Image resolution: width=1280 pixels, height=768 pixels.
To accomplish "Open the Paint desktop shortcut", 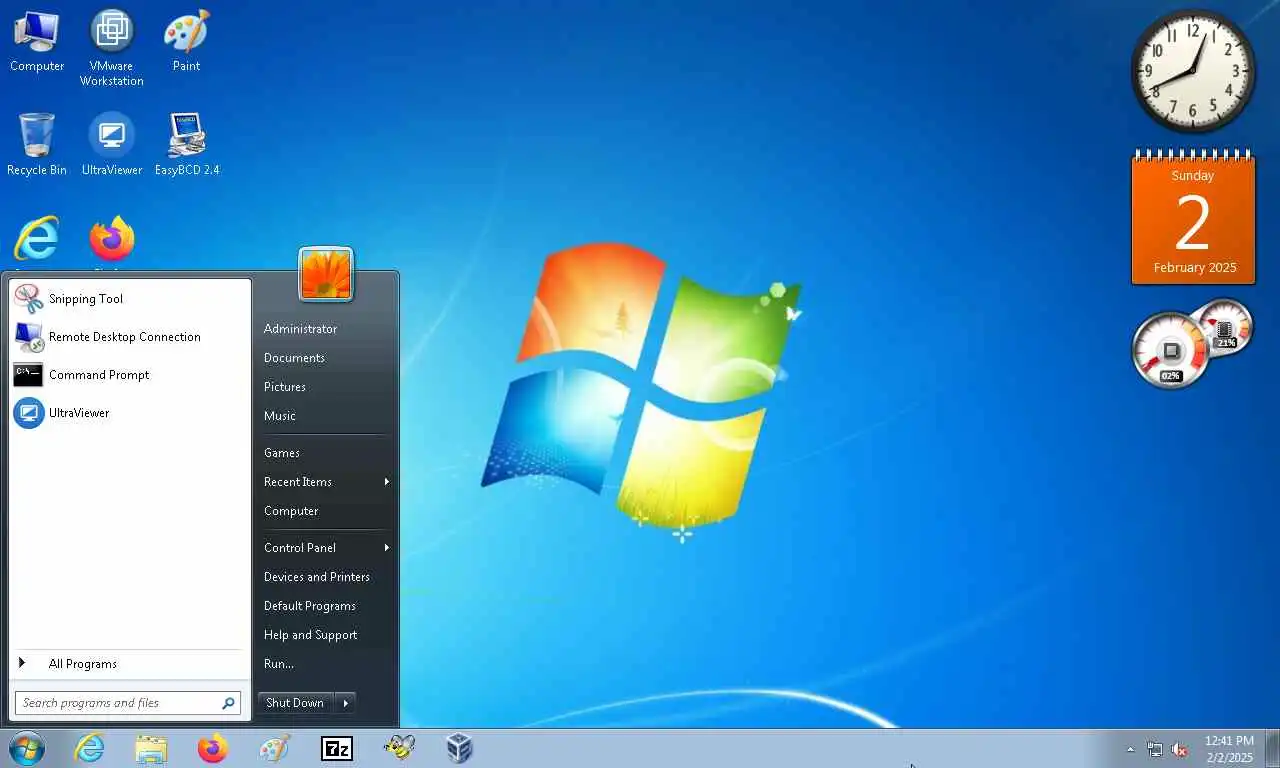I will pos(186,40).
